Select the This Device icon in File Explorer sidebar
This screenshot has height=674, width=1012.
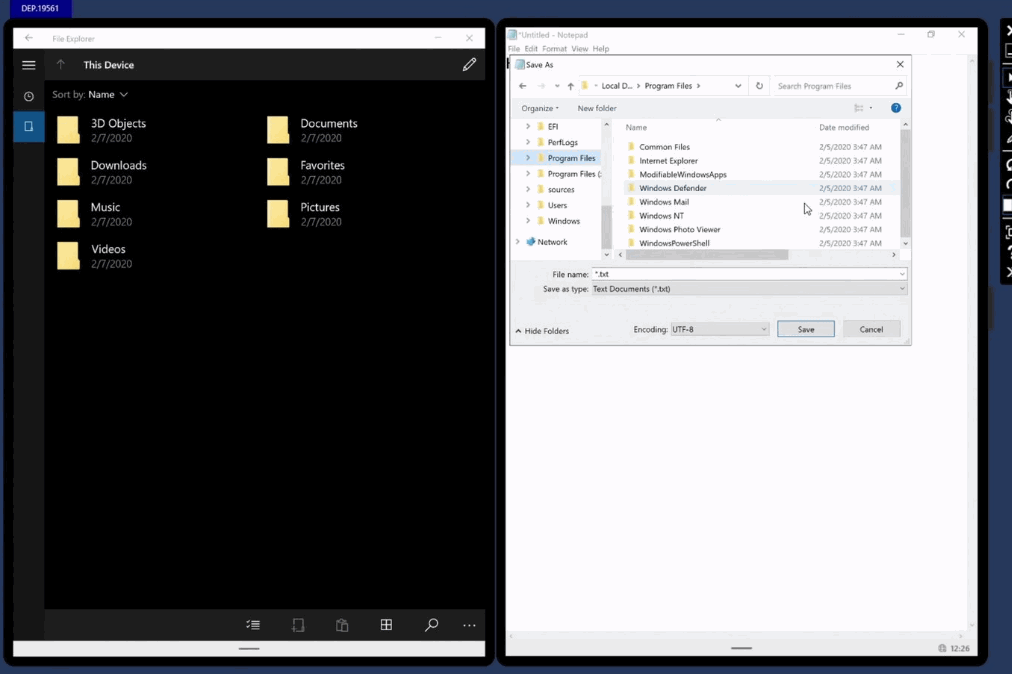(28, 127)
